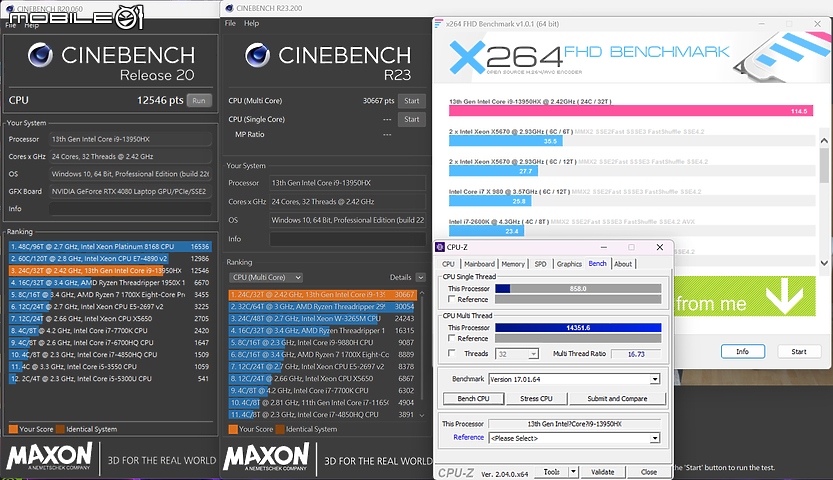Click the Cinebench R20 logo sphere icon

click(40, 55)
